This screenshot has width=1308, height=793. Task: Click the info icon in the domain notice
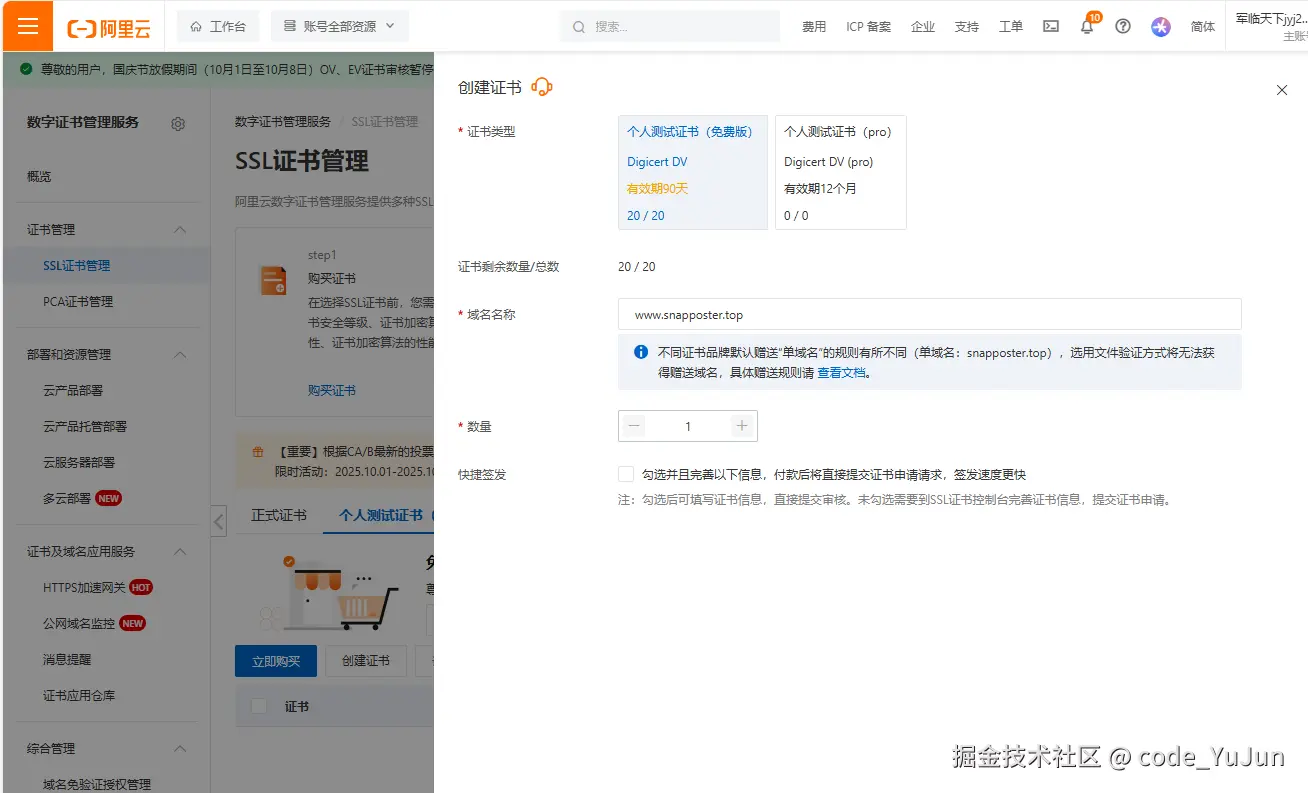click(x=641, y=352)
